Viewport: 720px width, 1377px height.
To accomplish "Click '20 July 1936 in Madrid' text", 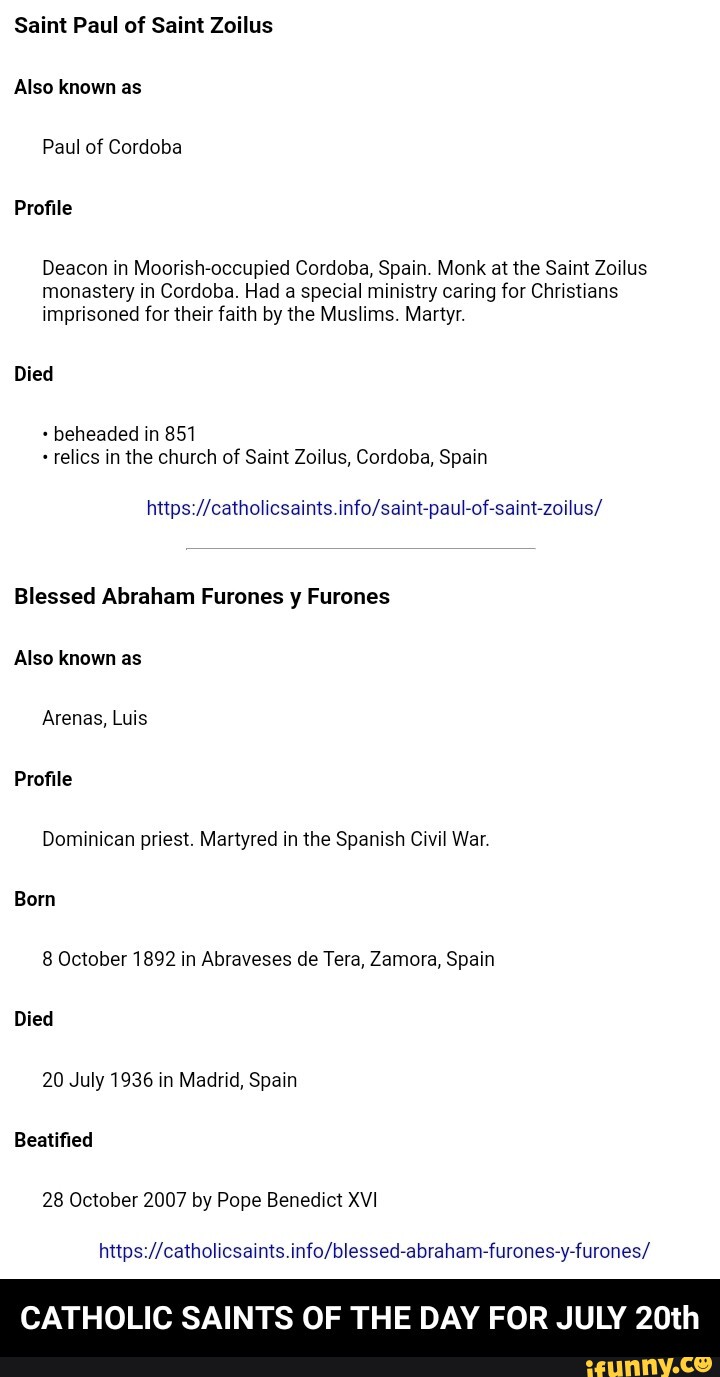I will 170,1080.
